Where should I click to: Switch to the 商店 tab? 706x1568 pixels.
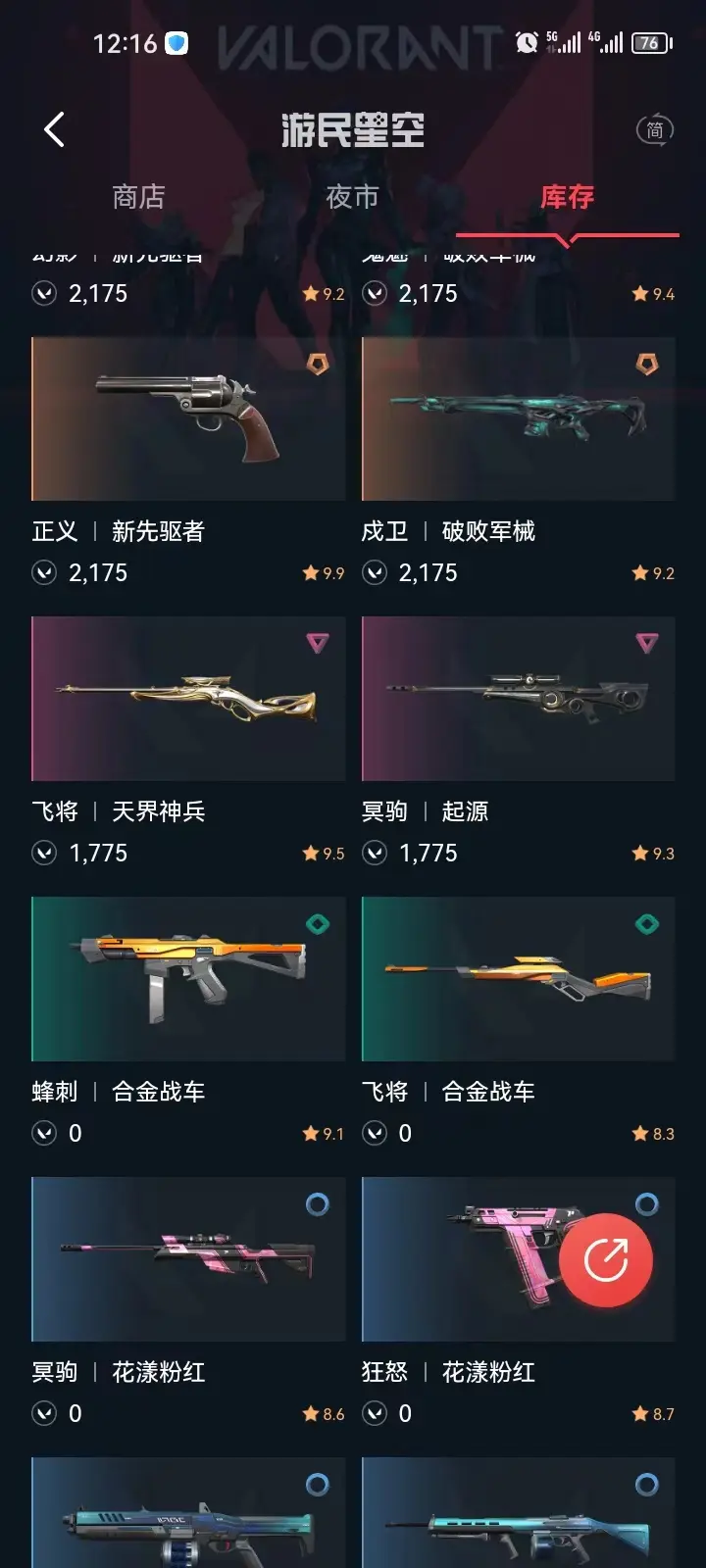click(x=138, y=197)
